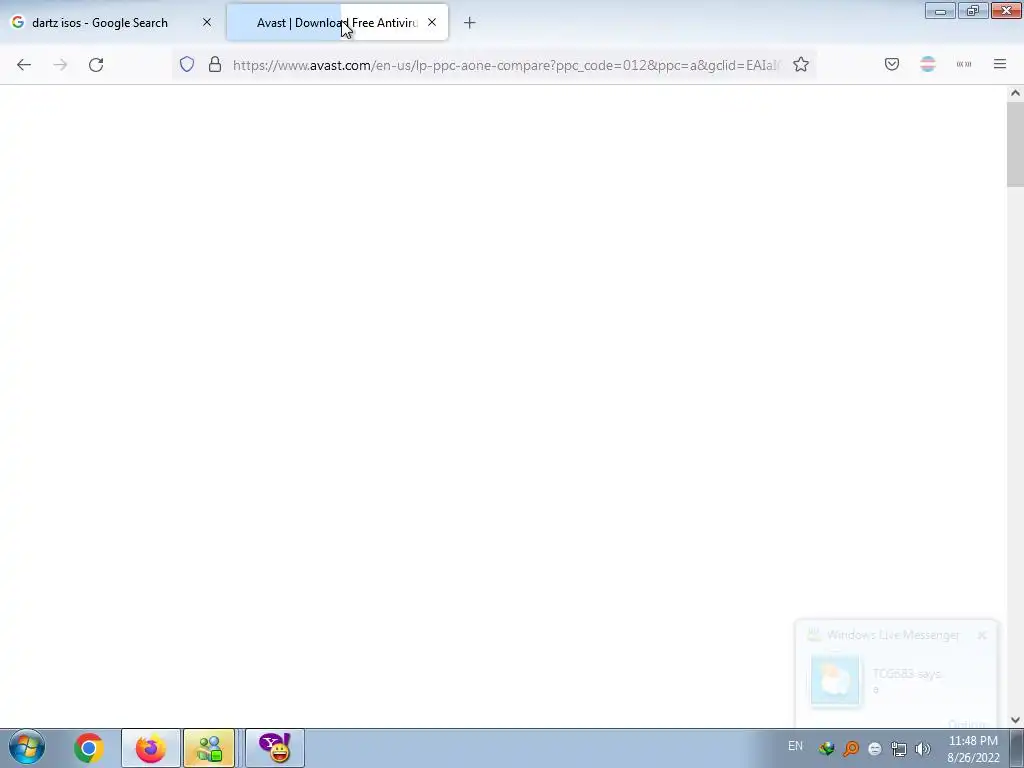1024x768 pixels.
Task: Click the forward navigation arrow
Action: [60, 65]
